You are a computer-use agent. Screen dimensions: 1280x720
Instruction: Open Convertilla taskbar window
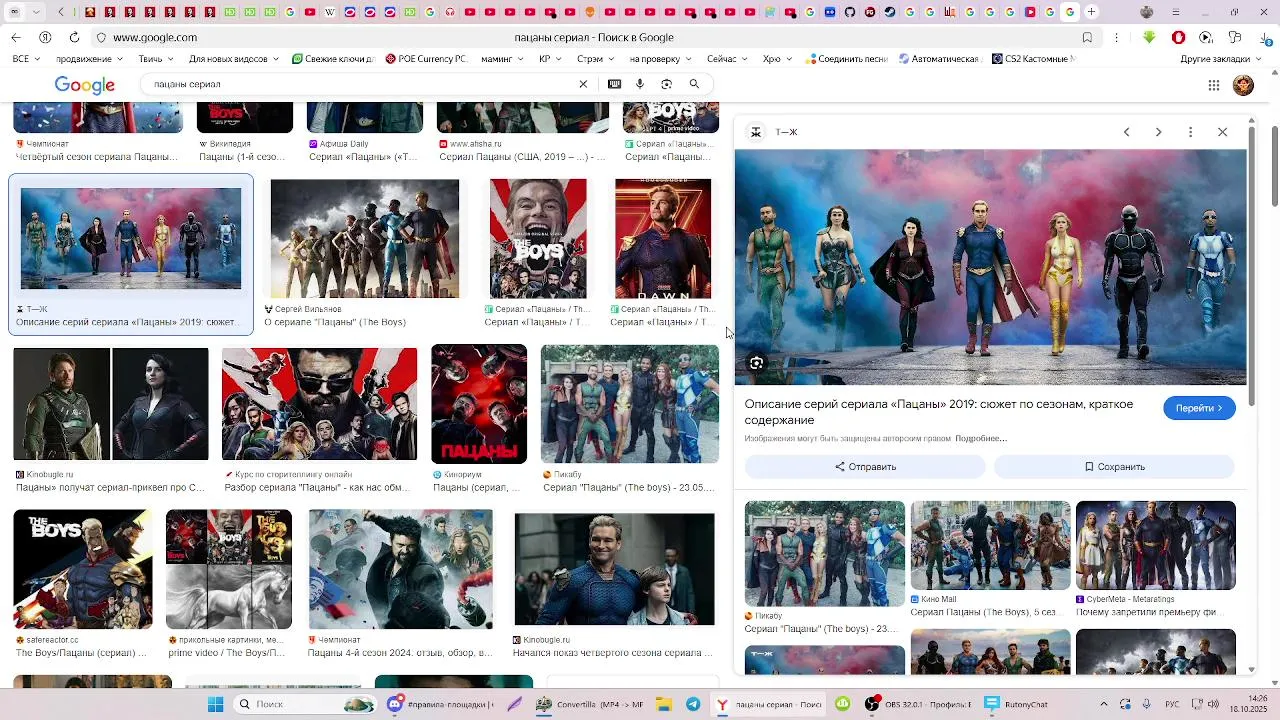tap(590, 704)
